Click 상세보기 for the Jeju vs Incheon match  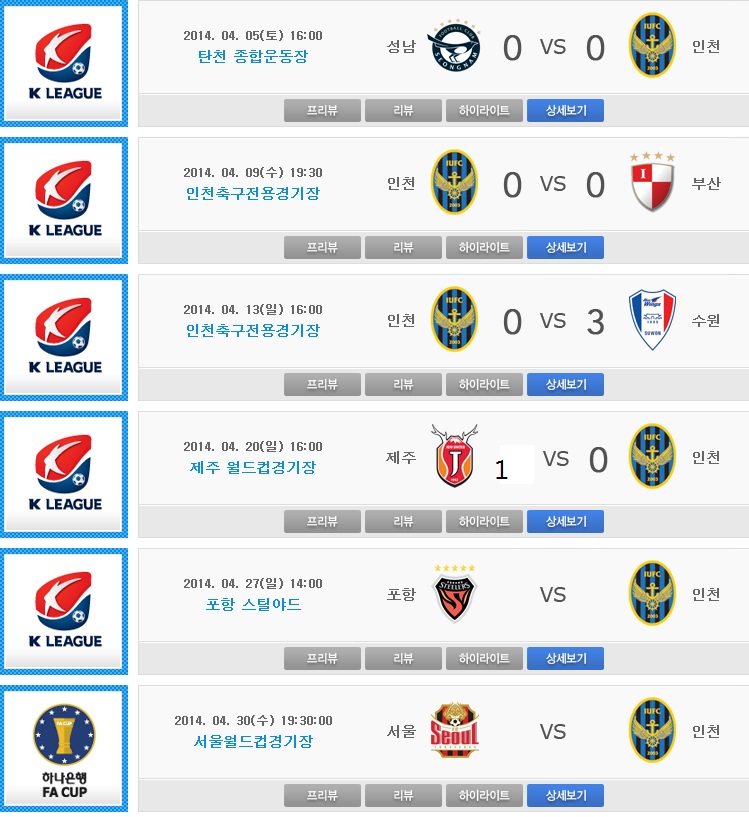(x=566, y=522)
